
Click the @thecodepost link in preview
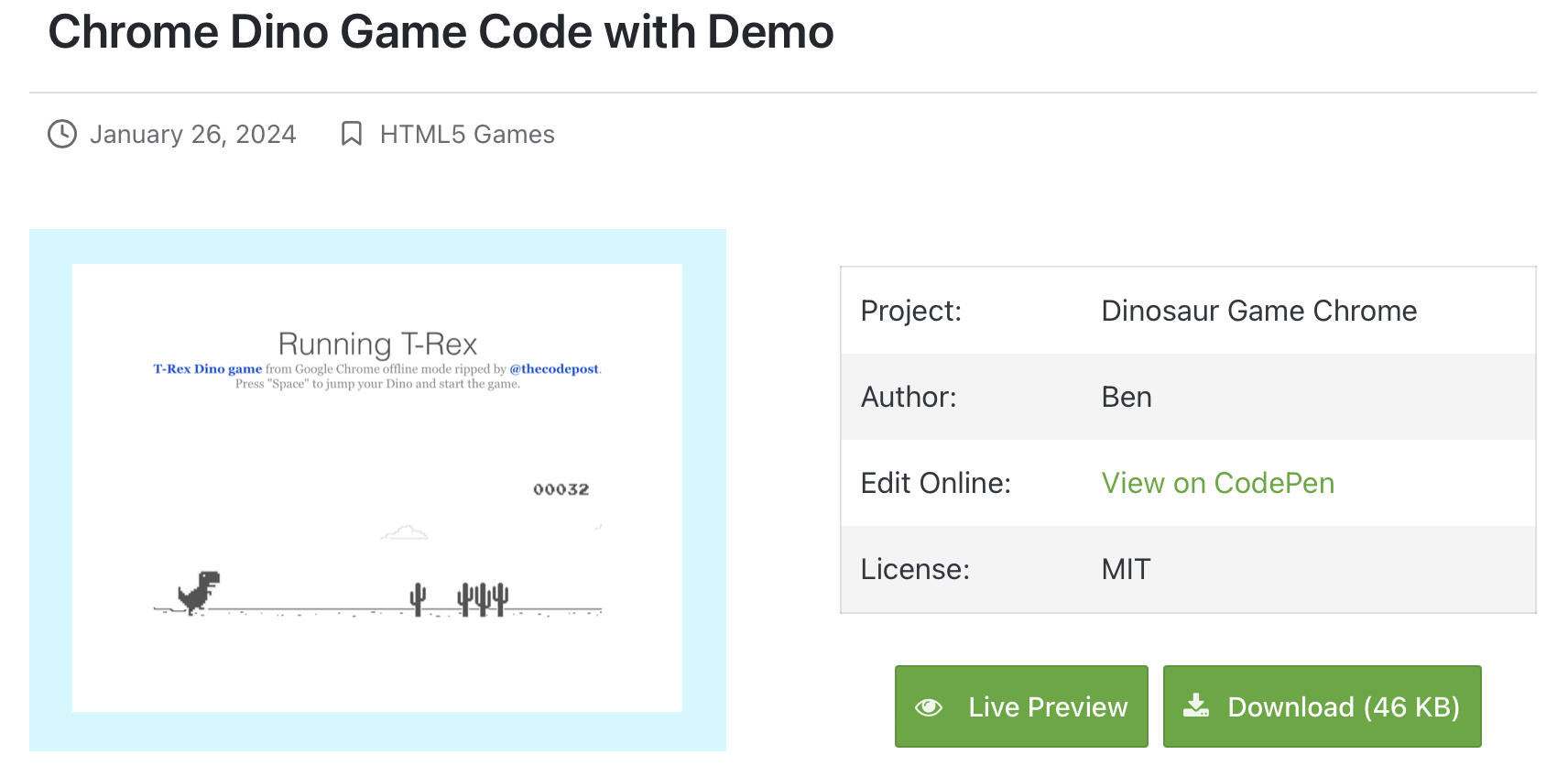pyautogui.click(x=554, y=368)
